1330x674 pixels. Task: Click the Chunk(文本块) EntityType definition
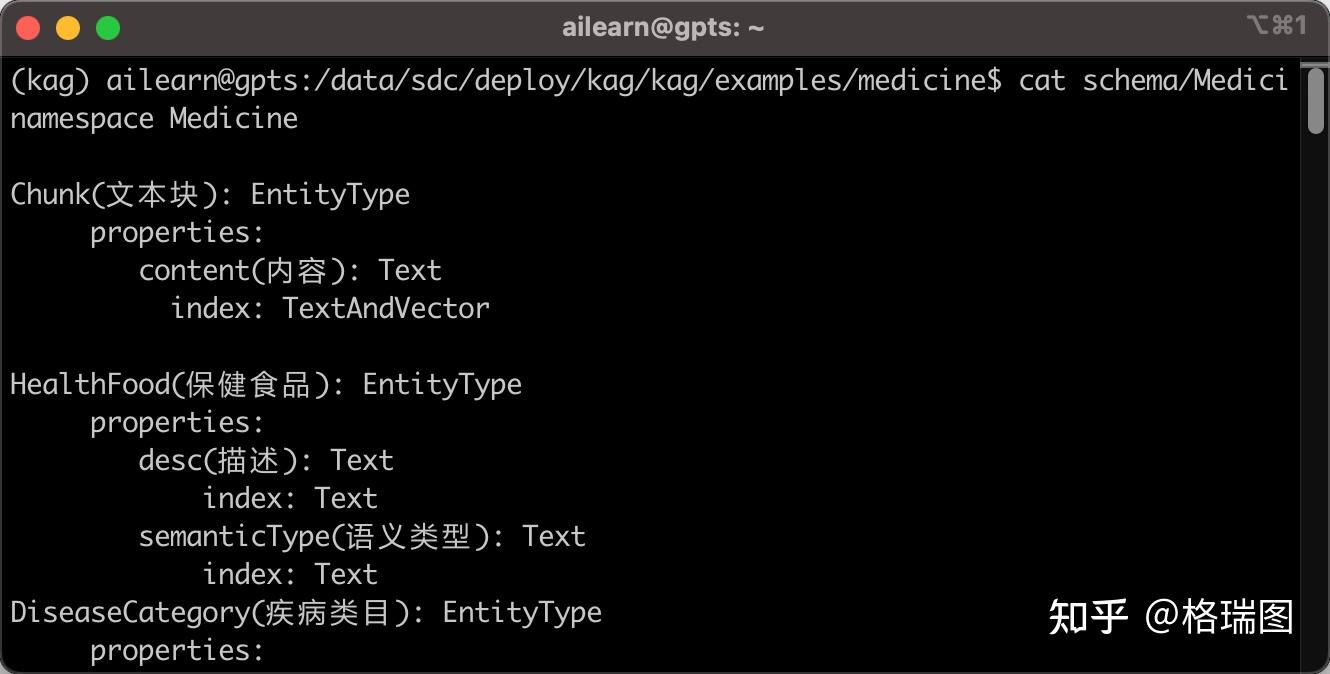click(209, 194)
